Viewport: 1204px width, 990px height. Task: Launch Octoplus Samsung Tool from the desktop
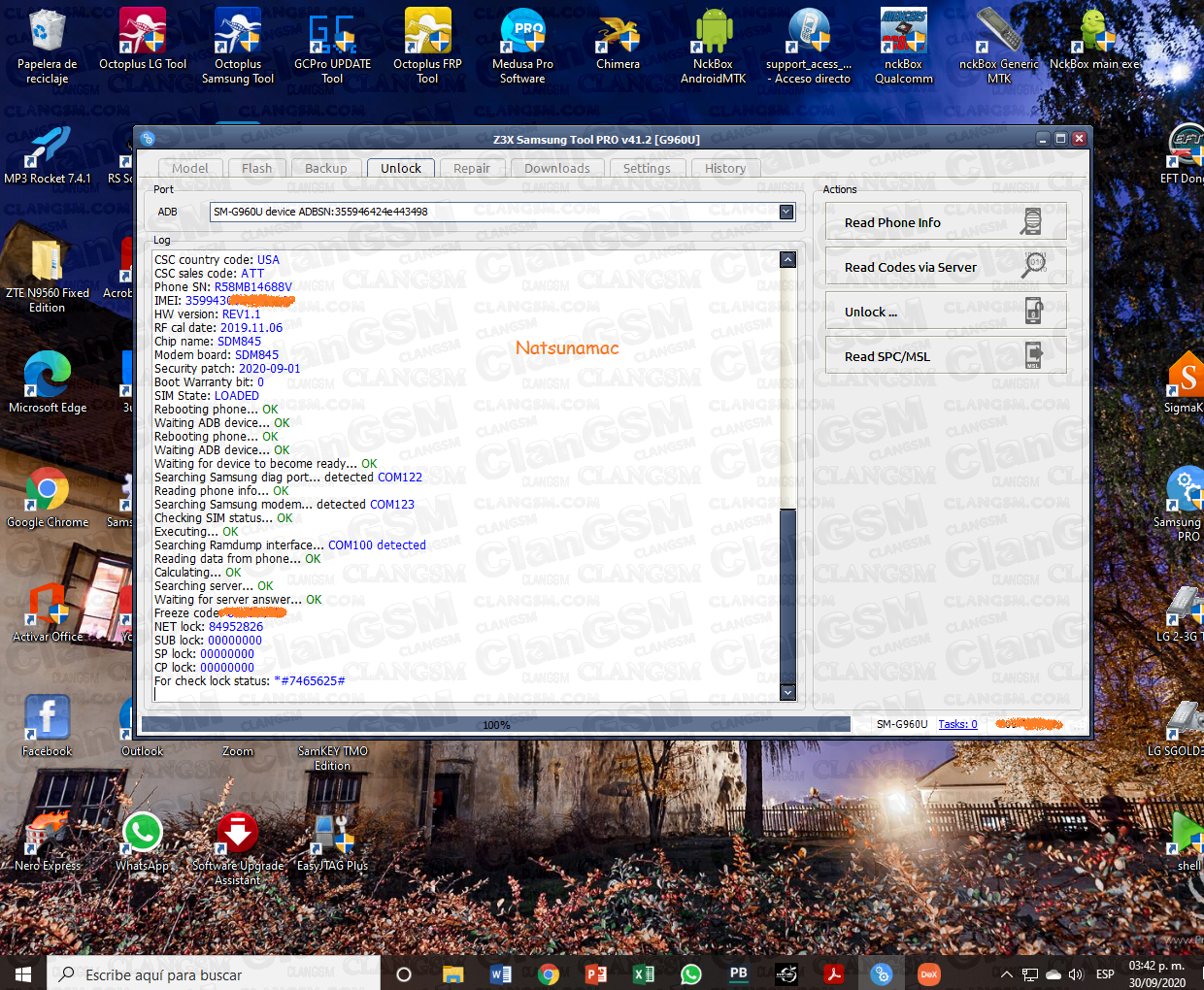(x=238, y=46)
